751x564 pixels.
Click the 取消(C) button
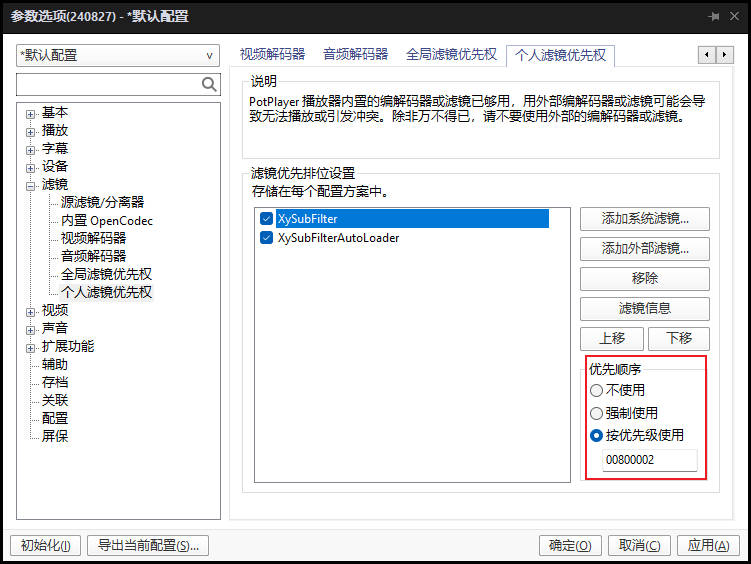click(x=639, y=545)
